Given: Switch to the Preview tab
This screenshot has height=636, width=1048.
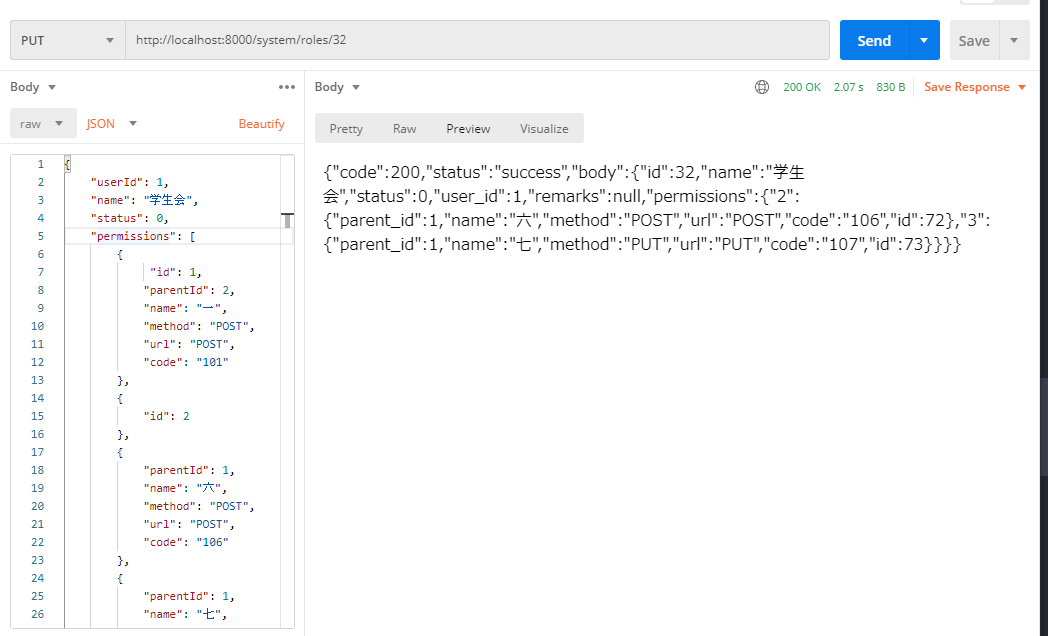Looking at the screenshot, I should (468, 128).
